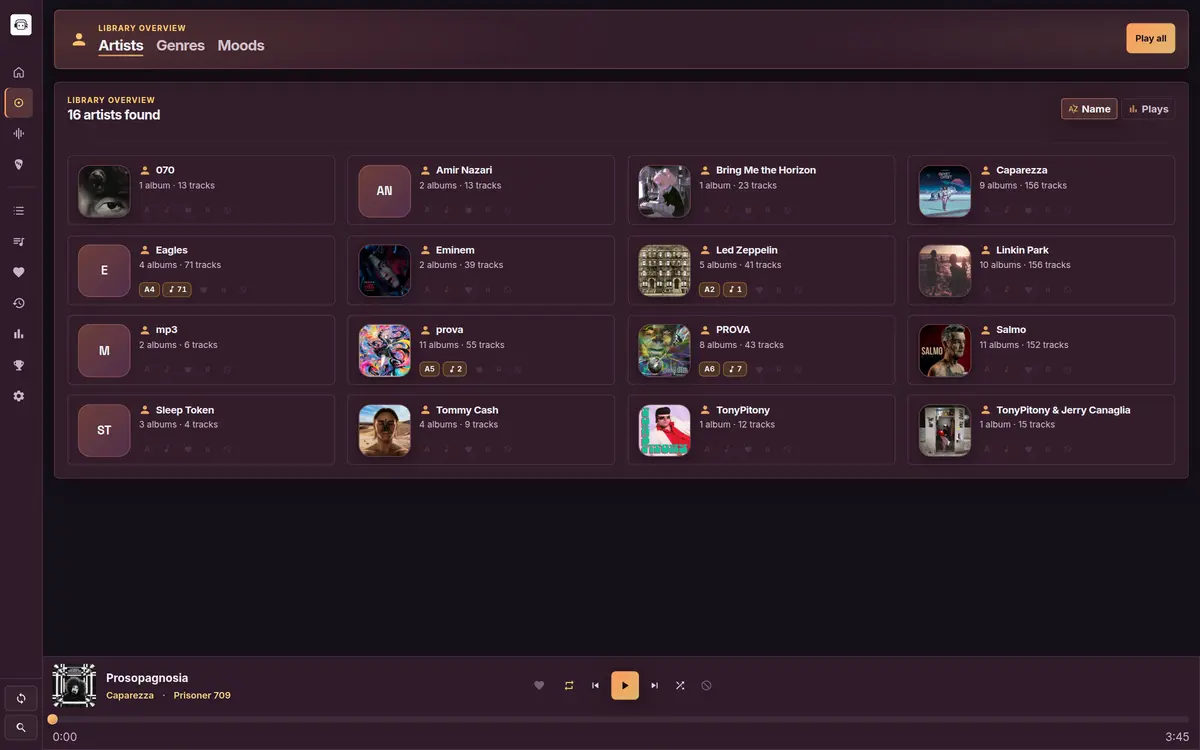Click the prova A5 badge
Image resolution: width=1200 pixels, height=750 pixels.
click(x=429, y=369)
